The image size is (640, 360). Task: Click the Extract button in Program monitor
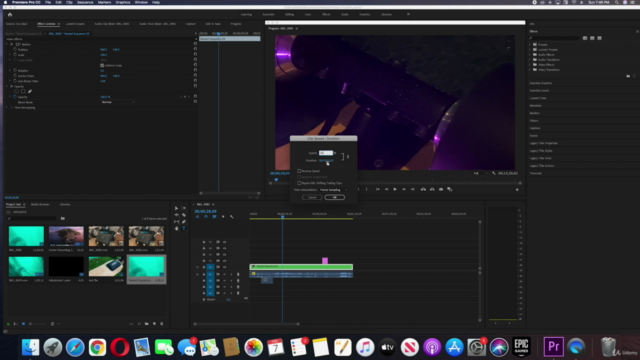tap(432, 189)
